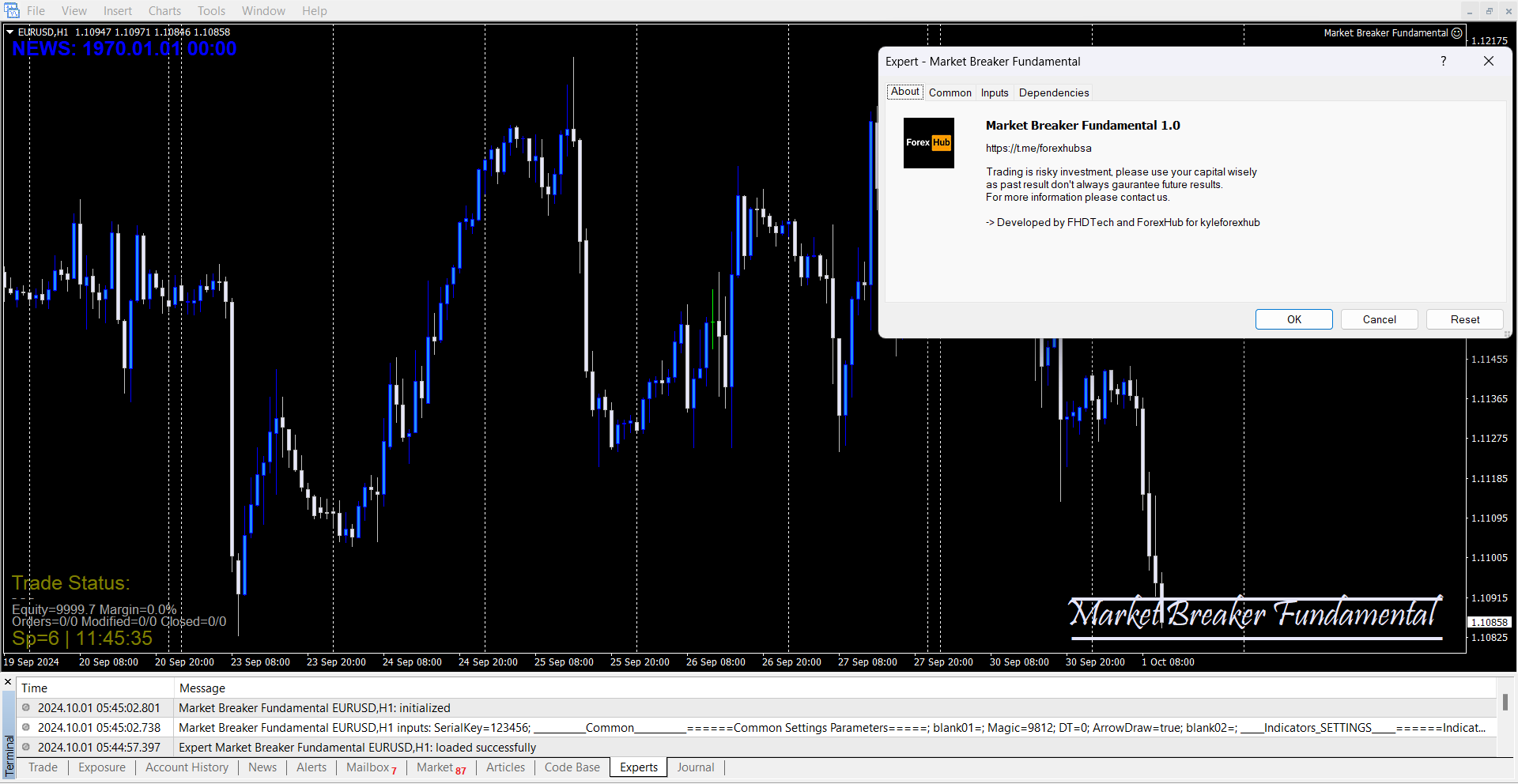This screenshot has width=1518, height=784.
Task: Click the Reset button
Action: point(1464,319)
